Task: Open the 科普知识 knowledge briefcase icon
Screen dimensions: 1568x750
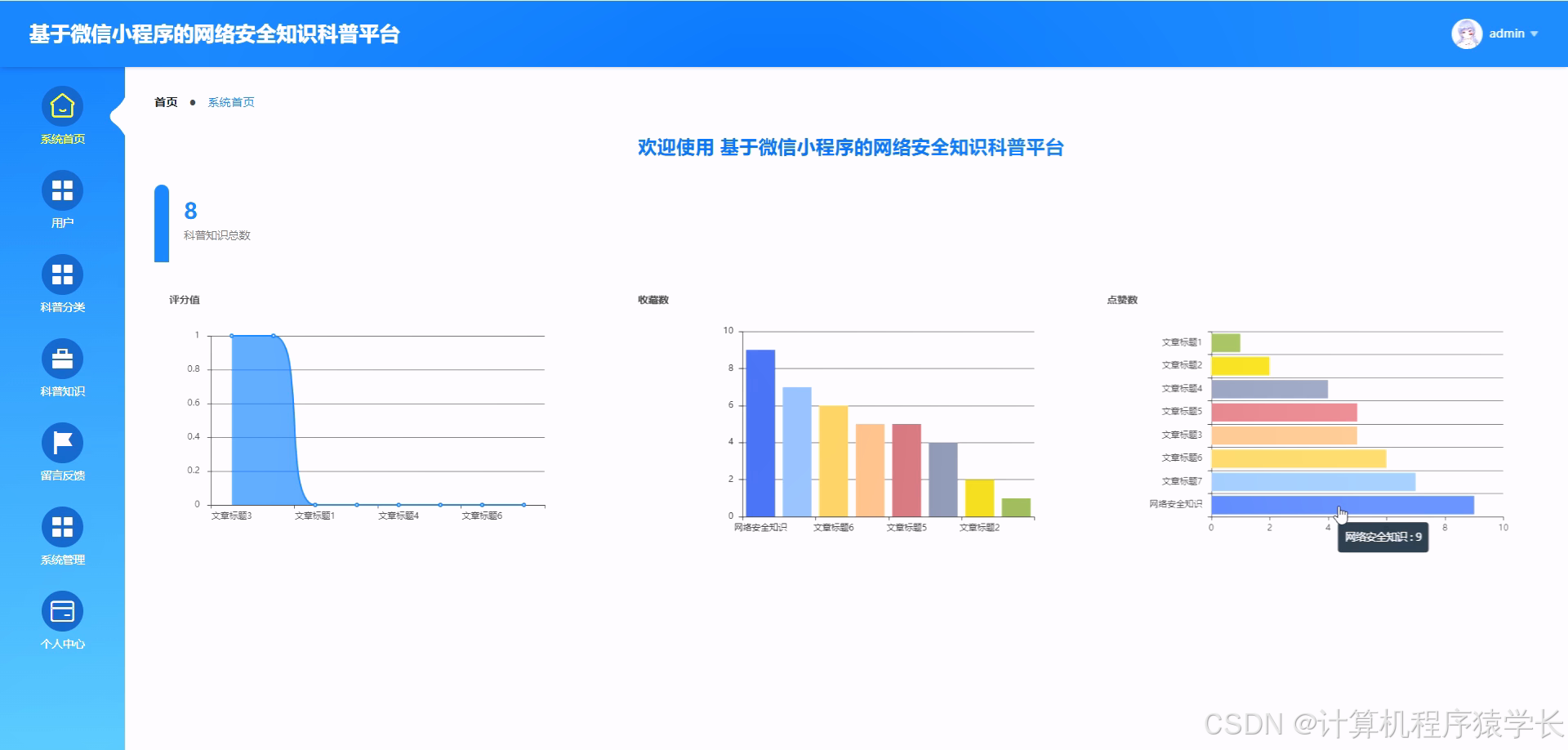Action: pos(61,359)
